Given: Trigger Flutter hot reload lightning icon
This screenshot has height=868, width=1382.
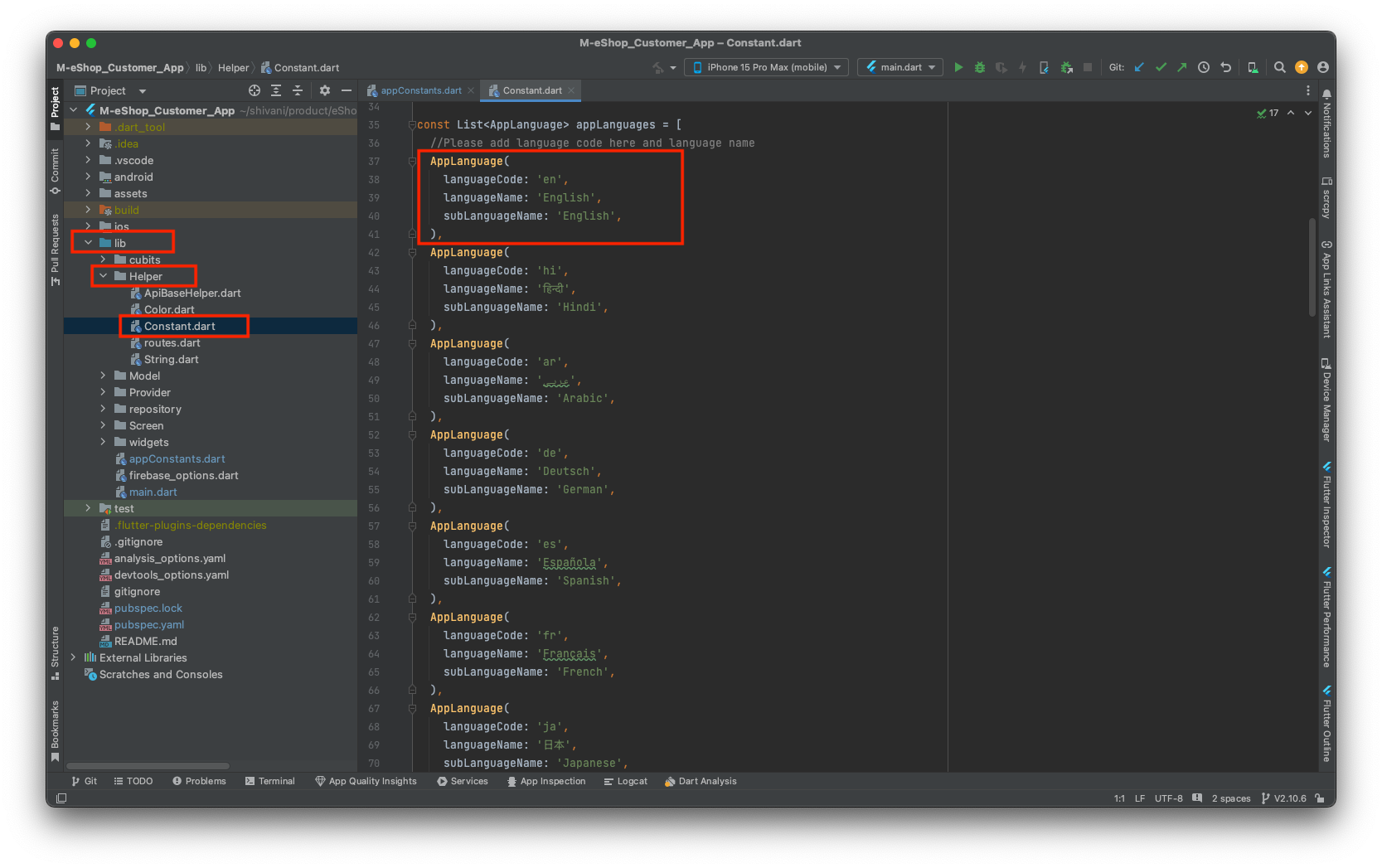Looking at the screenshot, I should (1022, 67).
